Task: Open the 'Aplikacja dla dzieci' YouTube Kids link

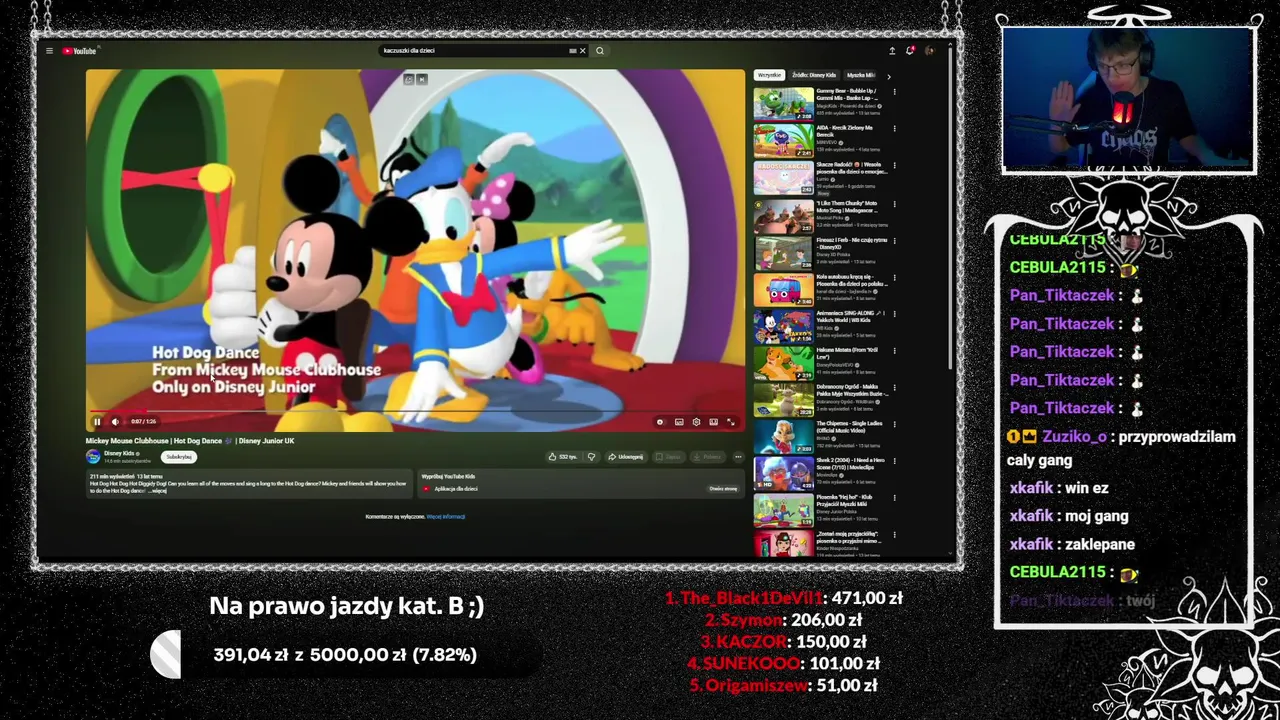Action: (456, 489)
